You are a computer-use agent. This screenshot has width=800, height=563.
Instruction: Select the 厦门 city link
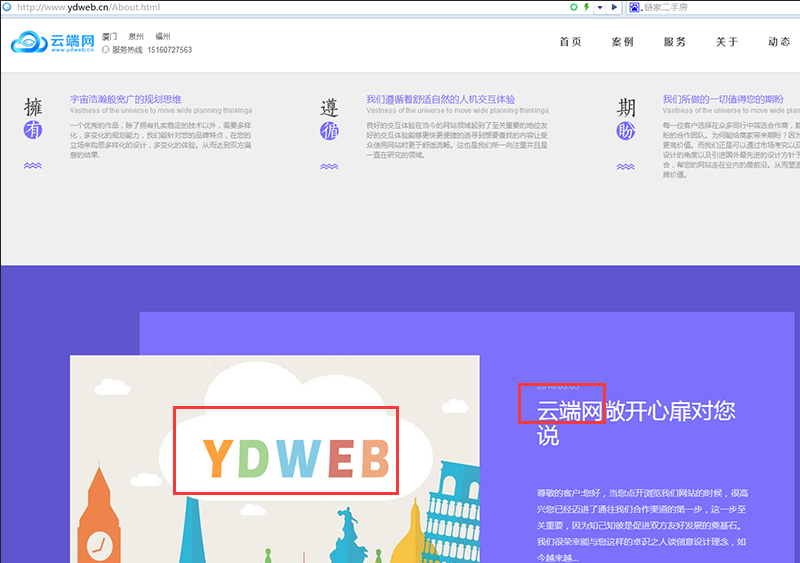[x=109, y=36]
